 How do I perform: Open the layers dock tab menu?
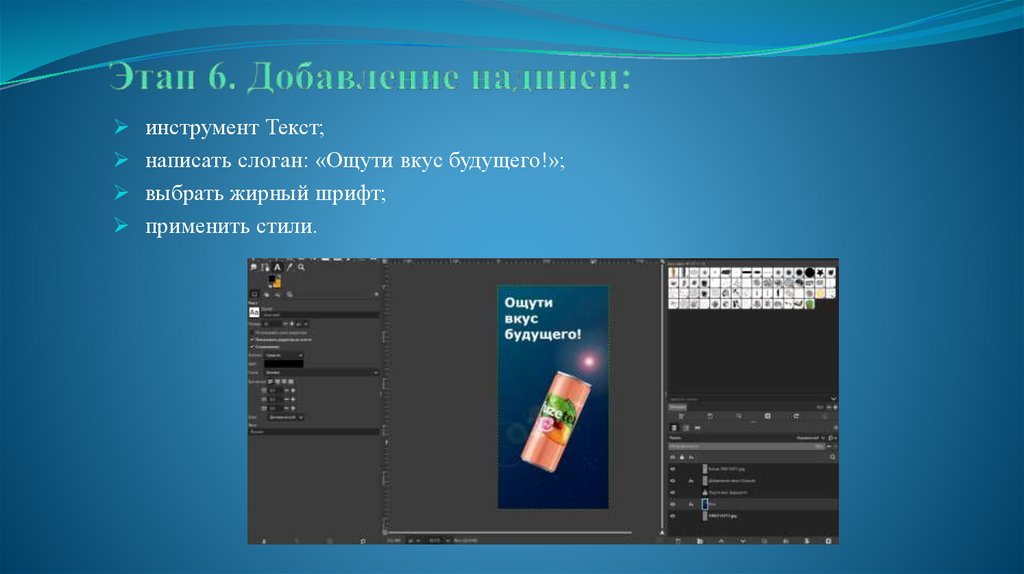[x=836, y=428]
